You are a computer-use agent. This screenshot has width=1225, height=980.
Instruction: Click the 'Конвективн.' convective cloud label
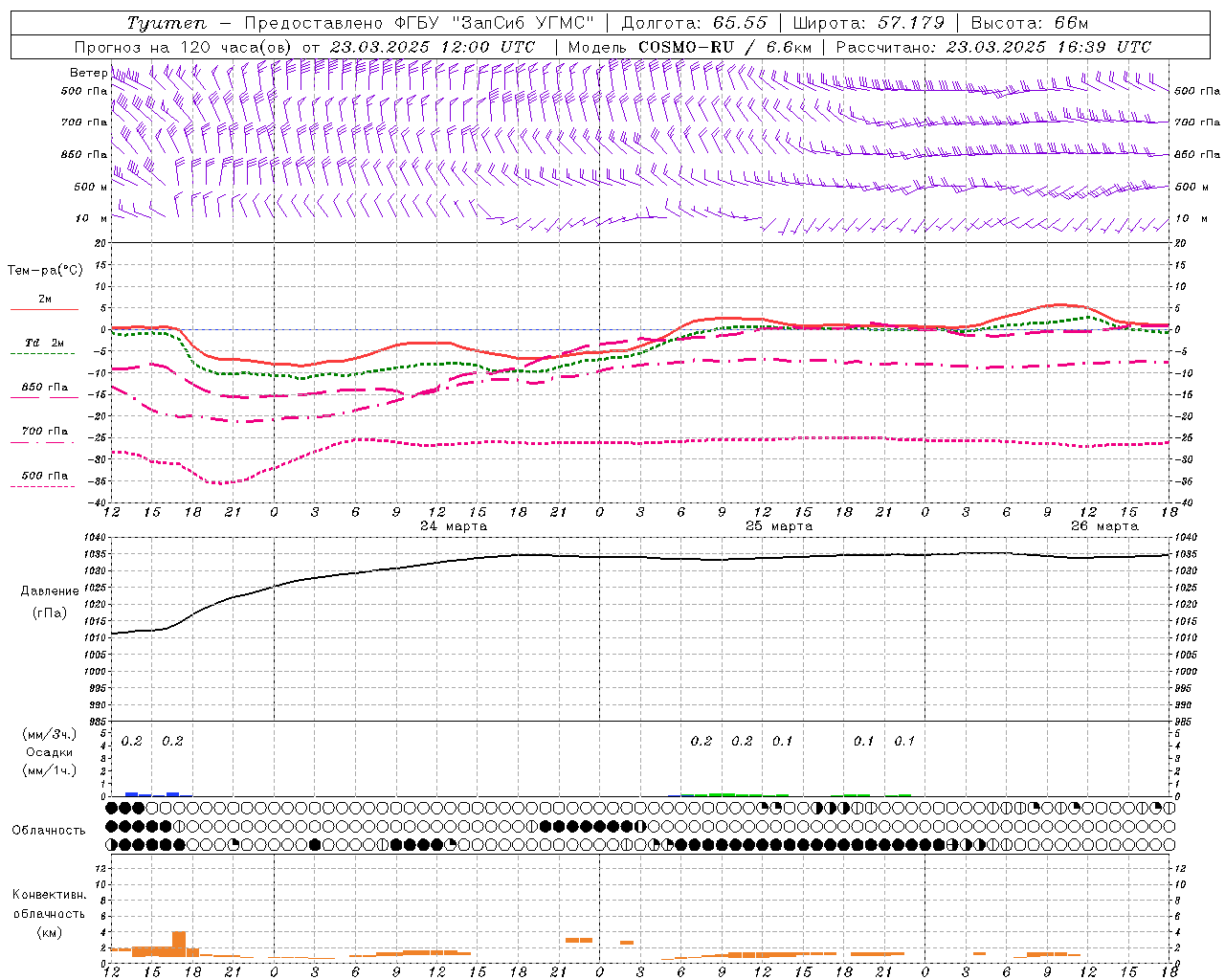click(x=49, y=895)
